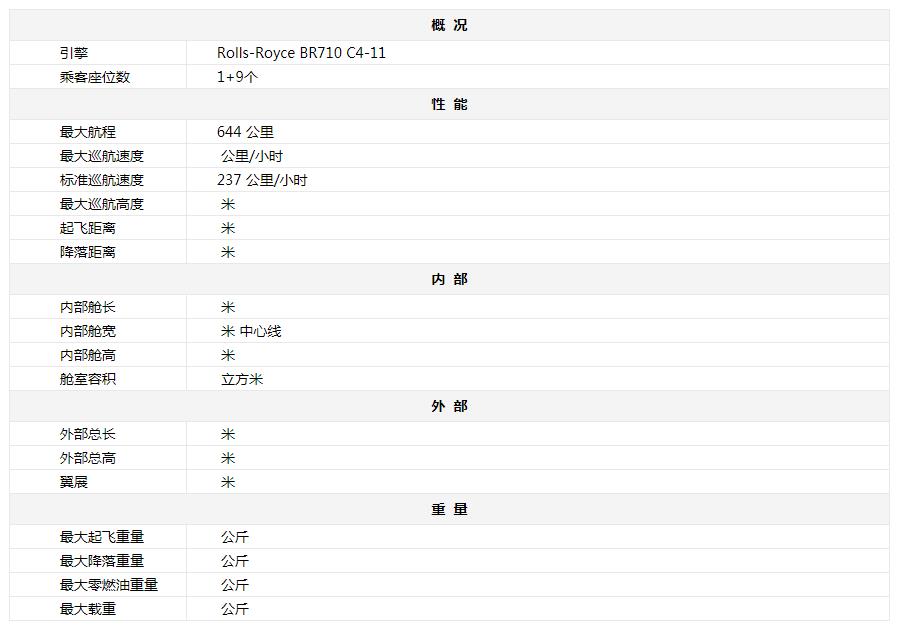Select the 舱室容积 label
Viewport: 901px width, 631px height.
pyautogui.click(x=88, y=379)
